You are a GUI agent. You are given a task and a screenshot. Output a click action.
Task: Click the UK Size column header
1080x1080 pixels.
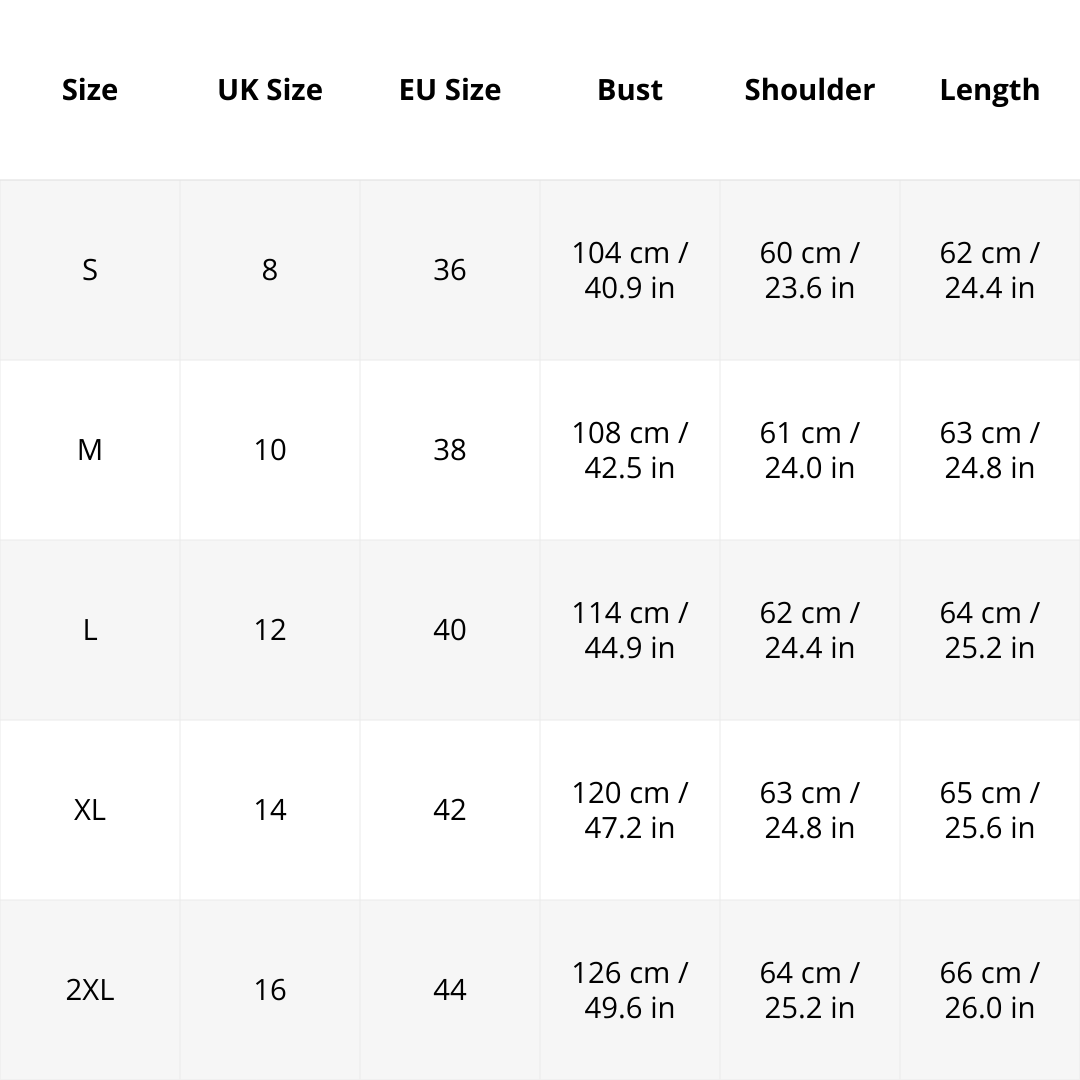click(270, 90)
